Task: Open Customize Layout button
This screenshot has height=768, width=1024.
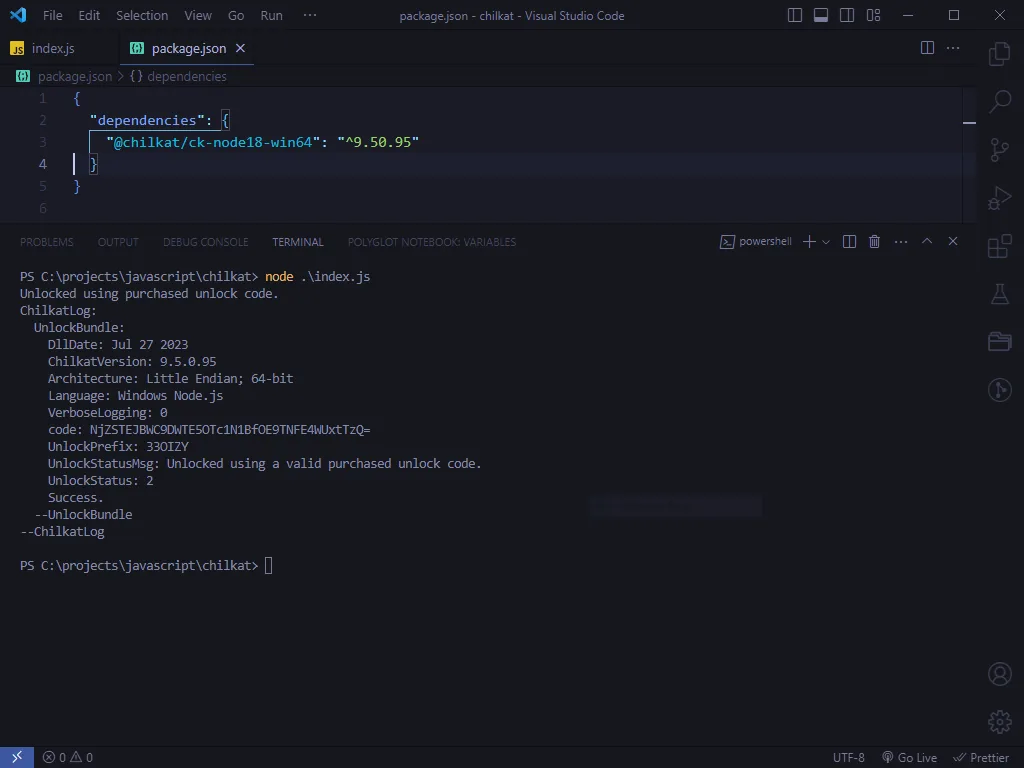Action: [x=873, y=15]
